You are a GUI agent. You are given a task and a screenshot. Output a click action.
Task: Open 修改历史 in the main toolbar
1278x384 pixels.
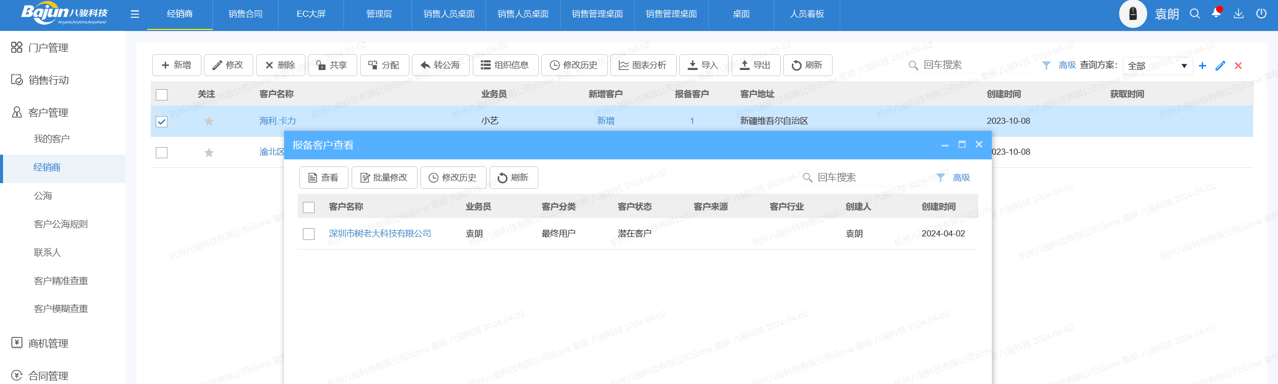tap(575, 65)
